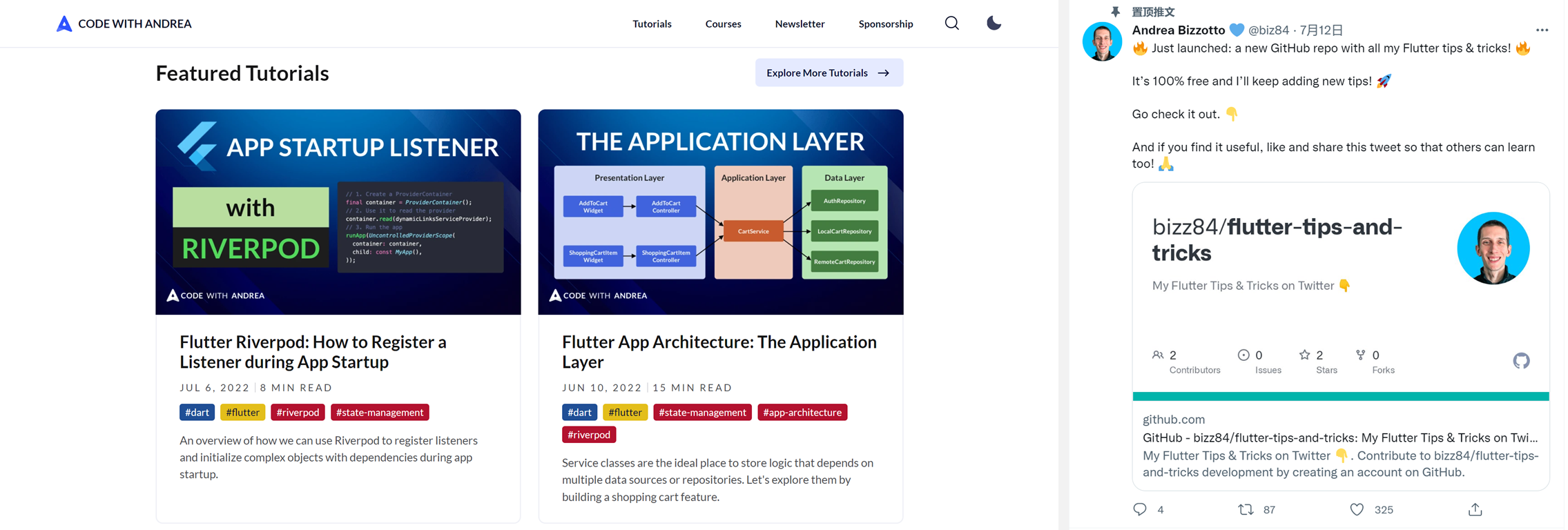The width and height of the screenshot is (1568, 530).
Task: Open the flutter-tips-and-tricks repo card
Action: point(1341,336)
